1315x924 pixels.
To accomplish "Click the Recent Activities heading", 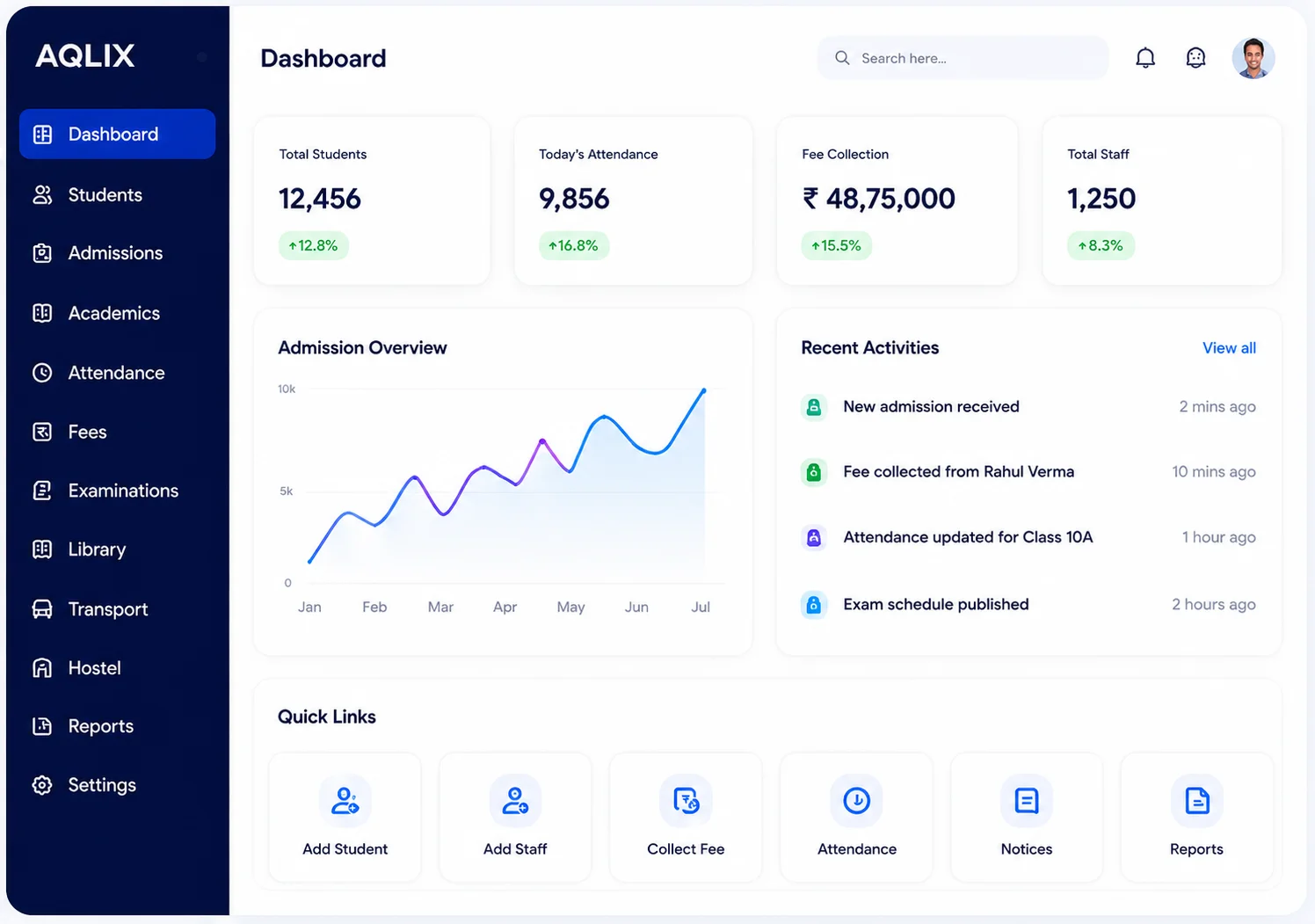I will (870, 348).
